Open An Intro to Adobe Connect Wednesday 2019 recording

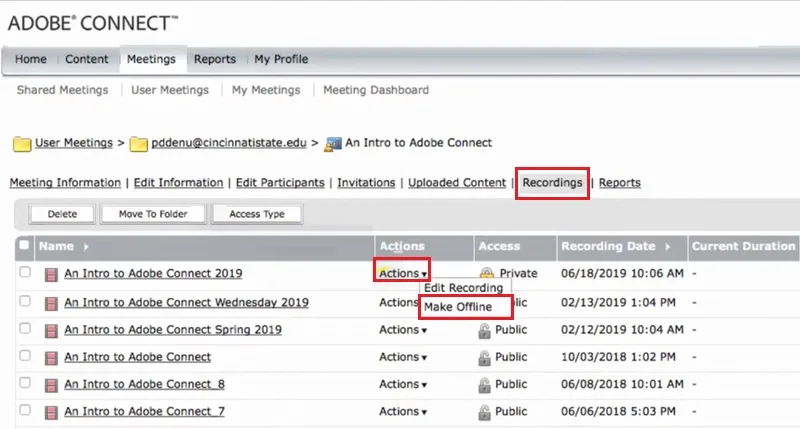click(186, 302)
